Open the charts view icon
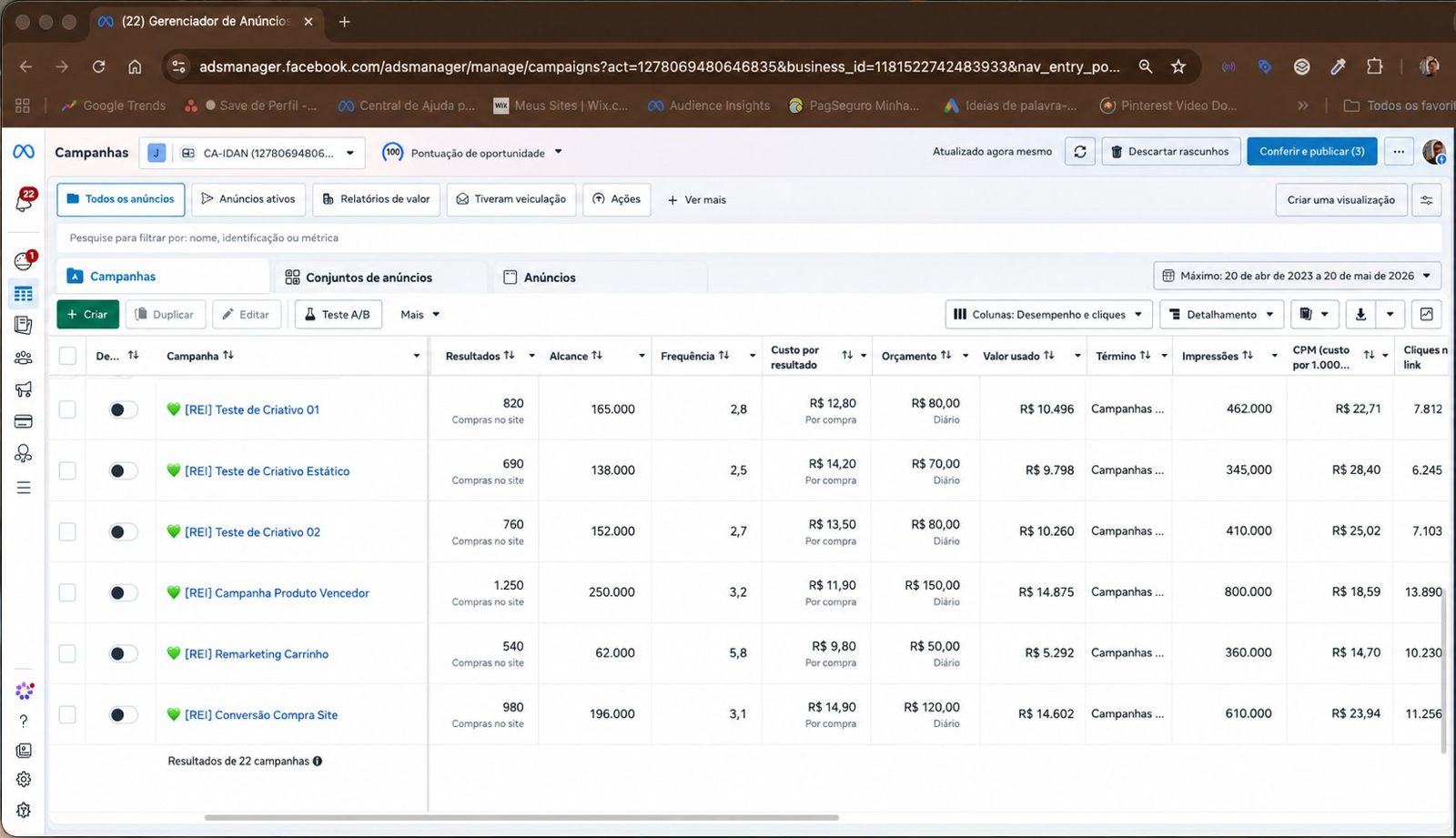The height and width of the screenshot is (838, 1456). pos(1427,315)
